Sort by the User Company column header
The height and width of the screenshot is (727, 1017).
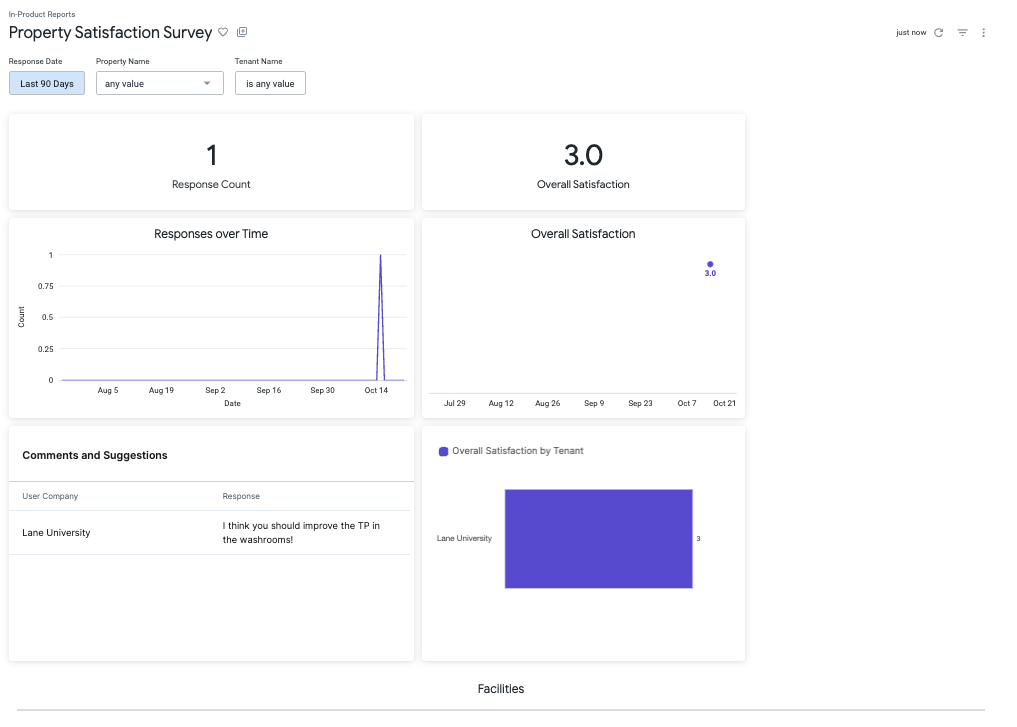coord(50,496)
